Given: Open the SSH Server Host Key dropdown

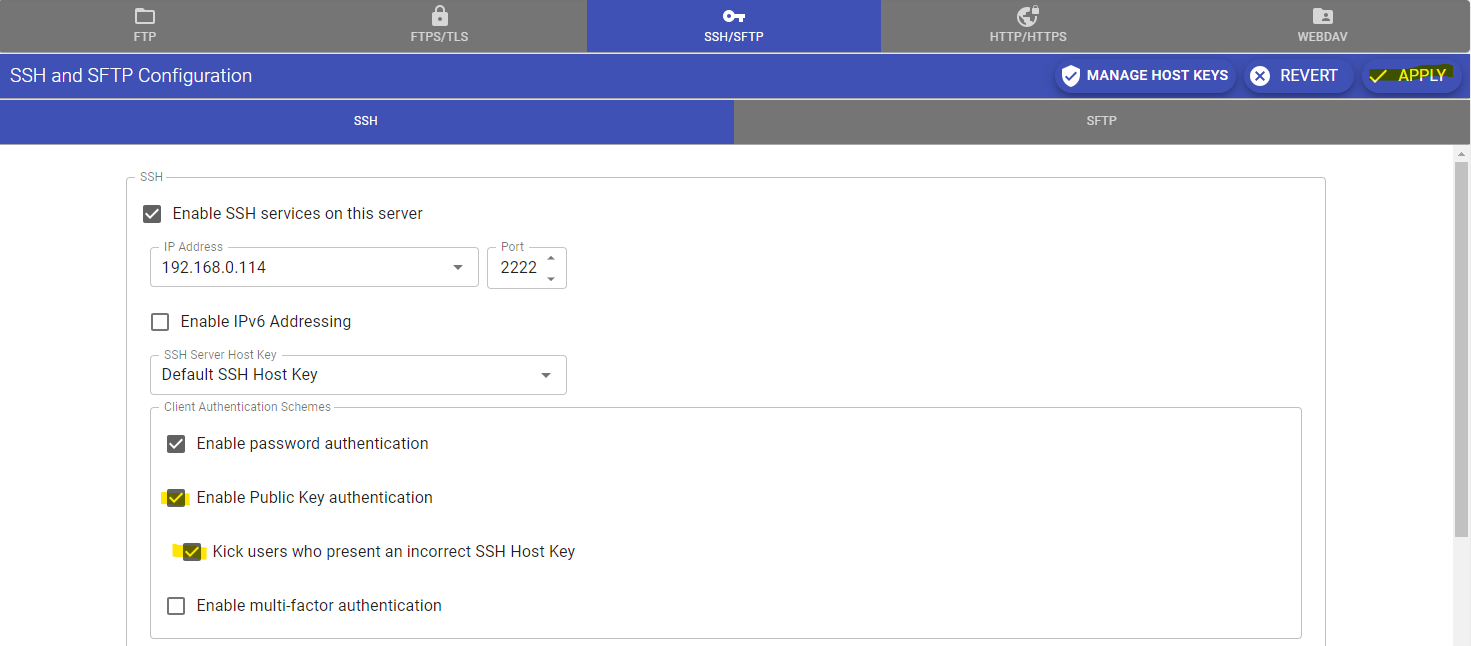Looking at the screenshot, I should (x=545, y=374).
